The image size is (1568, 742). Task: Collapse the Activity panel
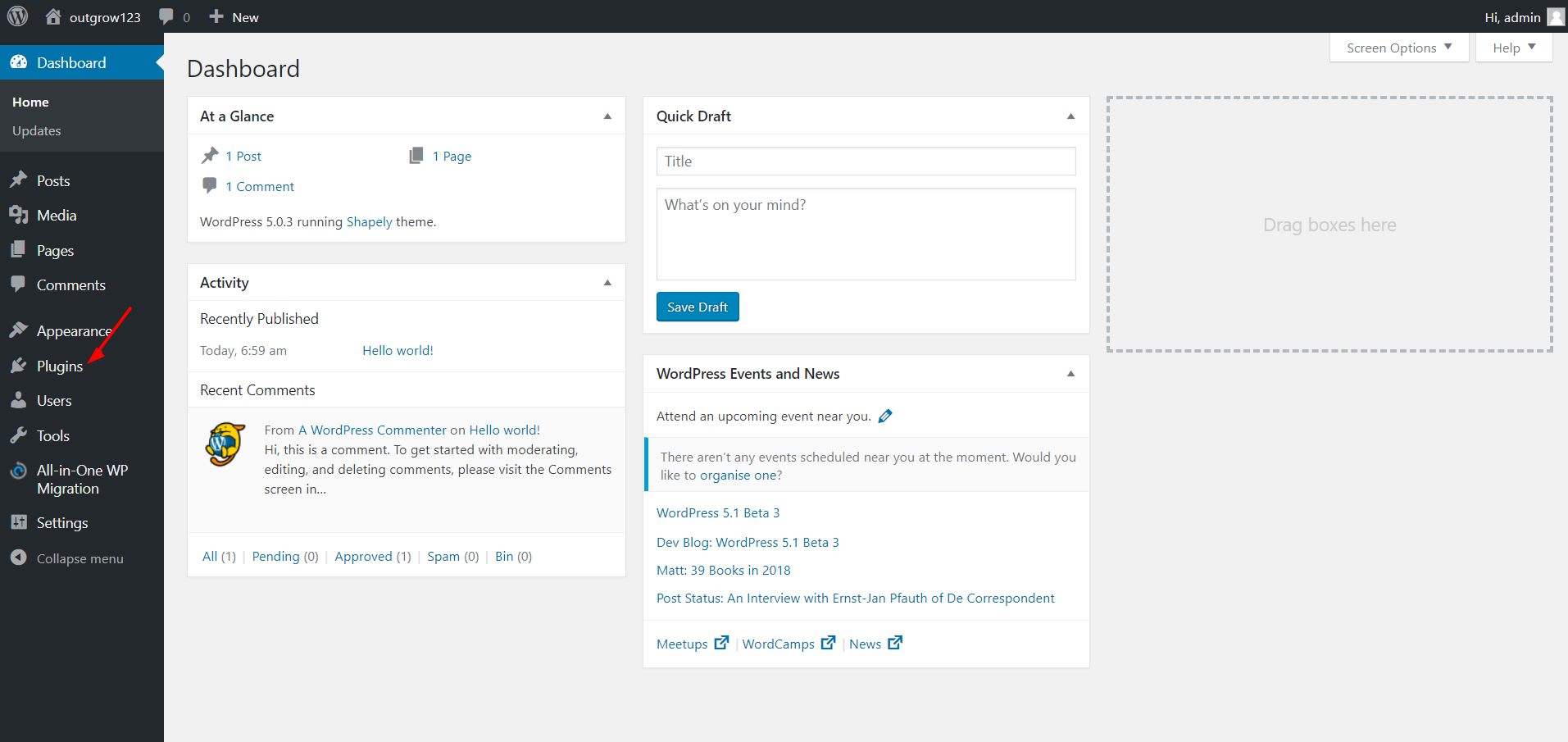607,283
